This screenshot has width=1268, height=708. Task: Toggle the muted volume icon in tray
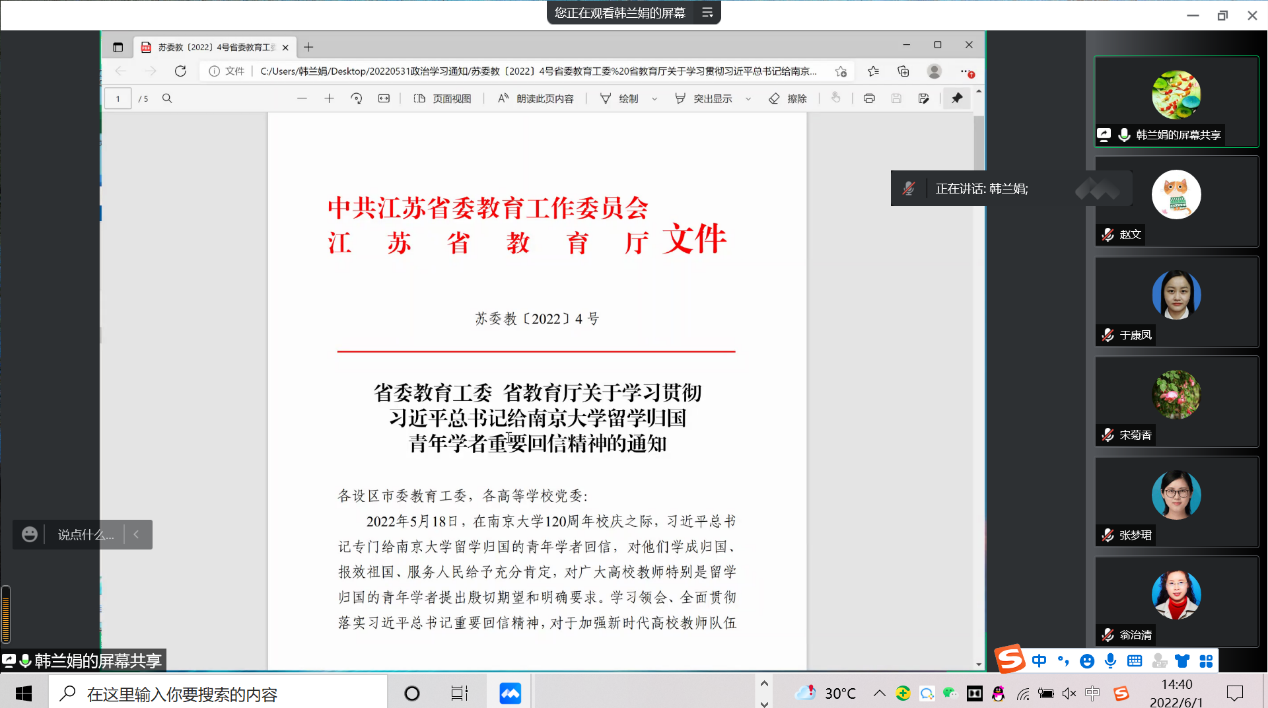pyautogui.click(x=1069, y=693)
